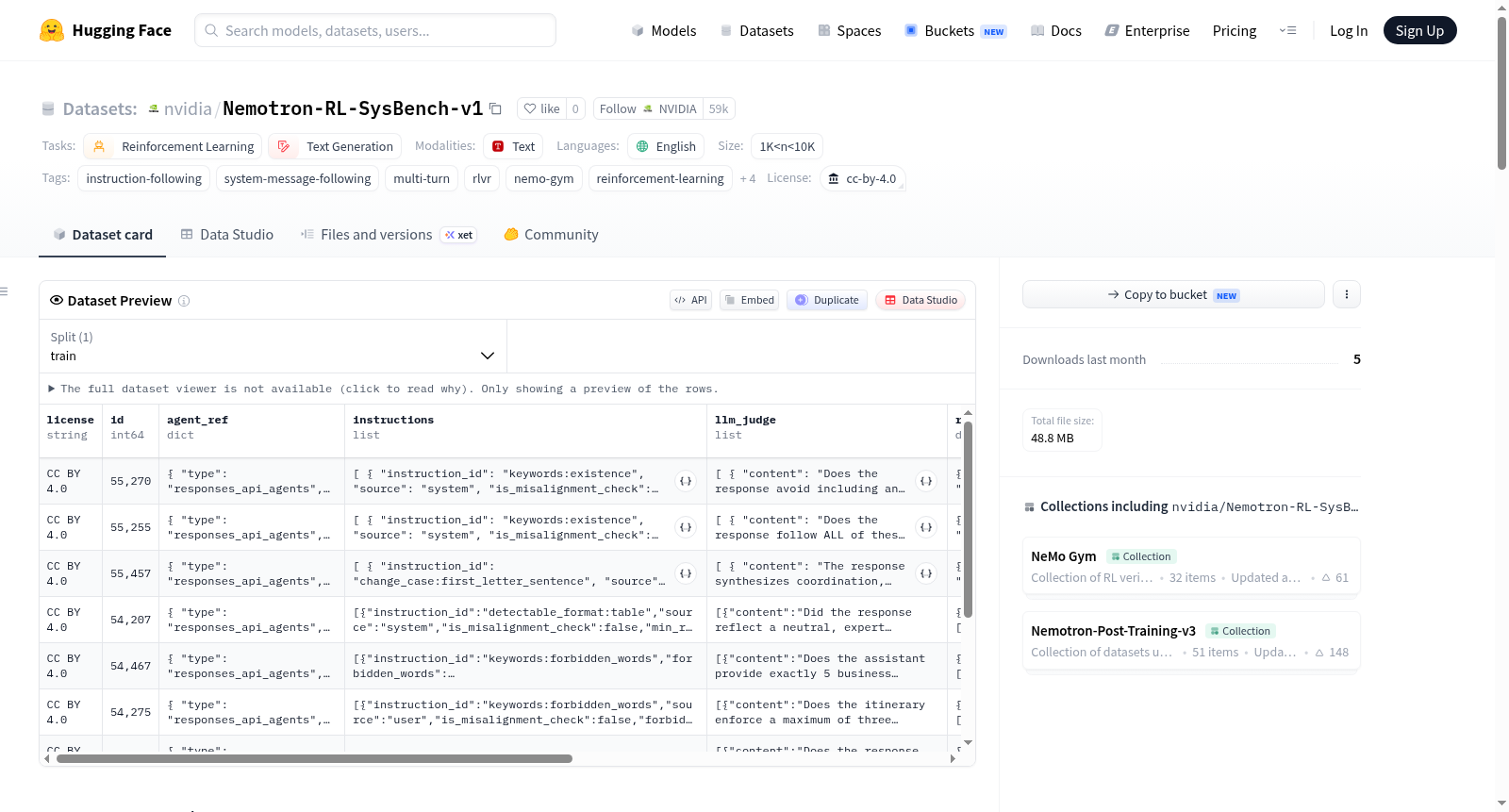Image resolution: width=1509 pixels, height=812 pixels.
Task: Expand llm_judge JSON for row 55,457
Action: 926,573
